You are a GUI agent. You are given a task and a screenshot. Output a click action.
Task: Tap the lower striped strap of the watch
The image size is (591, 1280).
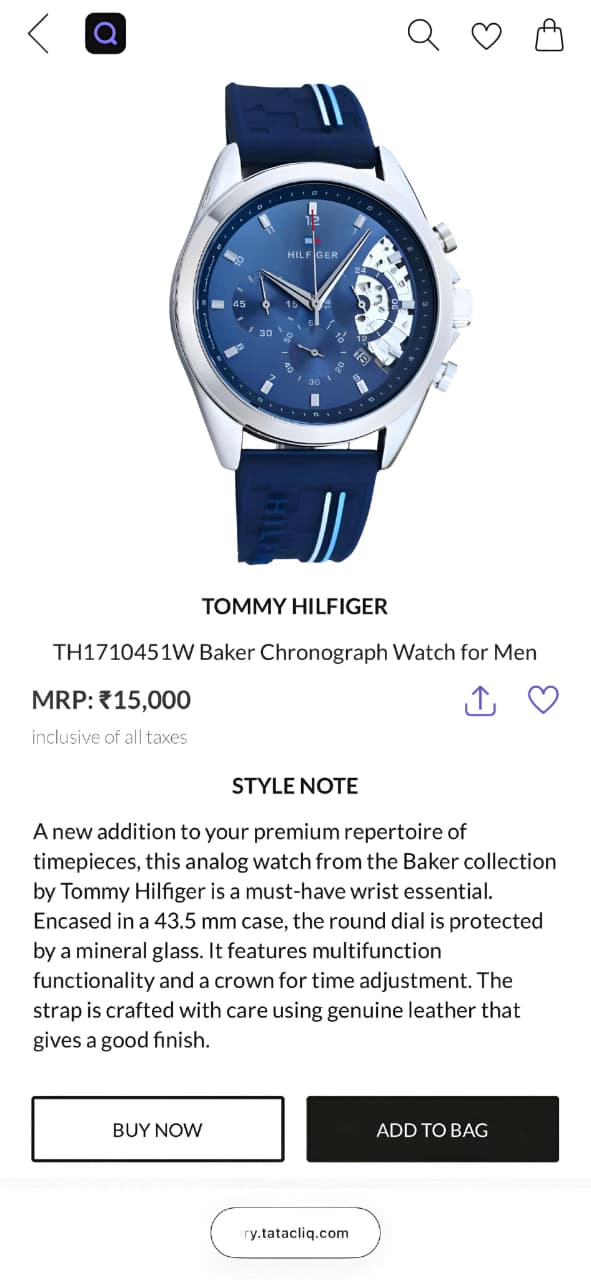(x=308, y=506)
